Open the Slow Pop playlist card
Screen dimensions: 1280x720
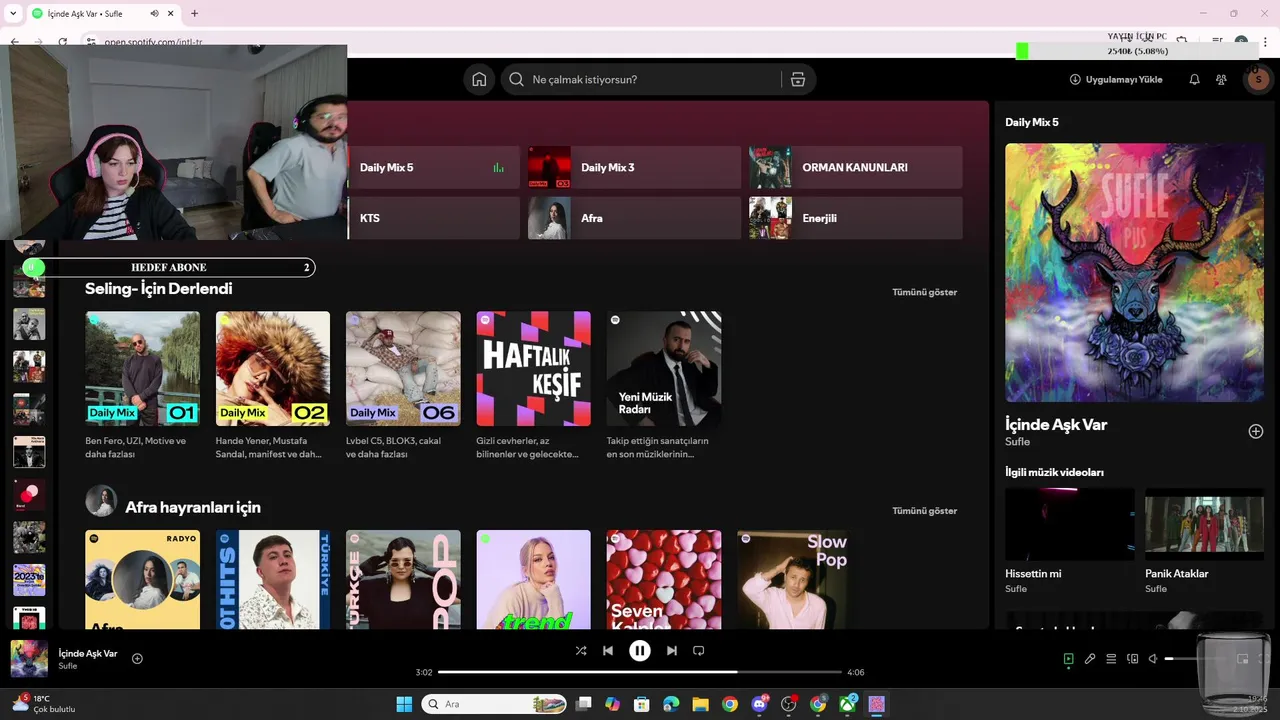pos(794,580)
